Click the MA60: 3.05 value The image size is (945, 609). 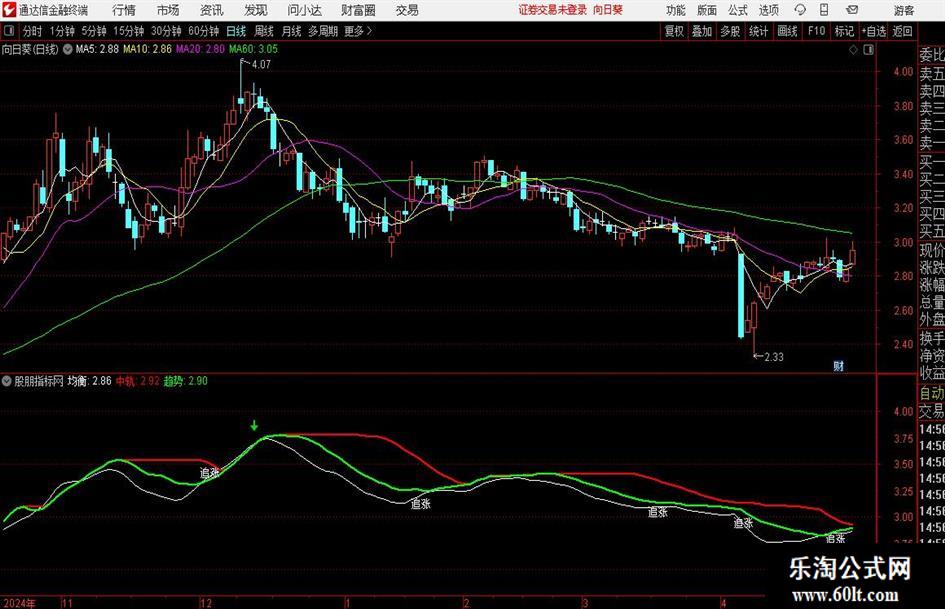click(x=253, y=49)
